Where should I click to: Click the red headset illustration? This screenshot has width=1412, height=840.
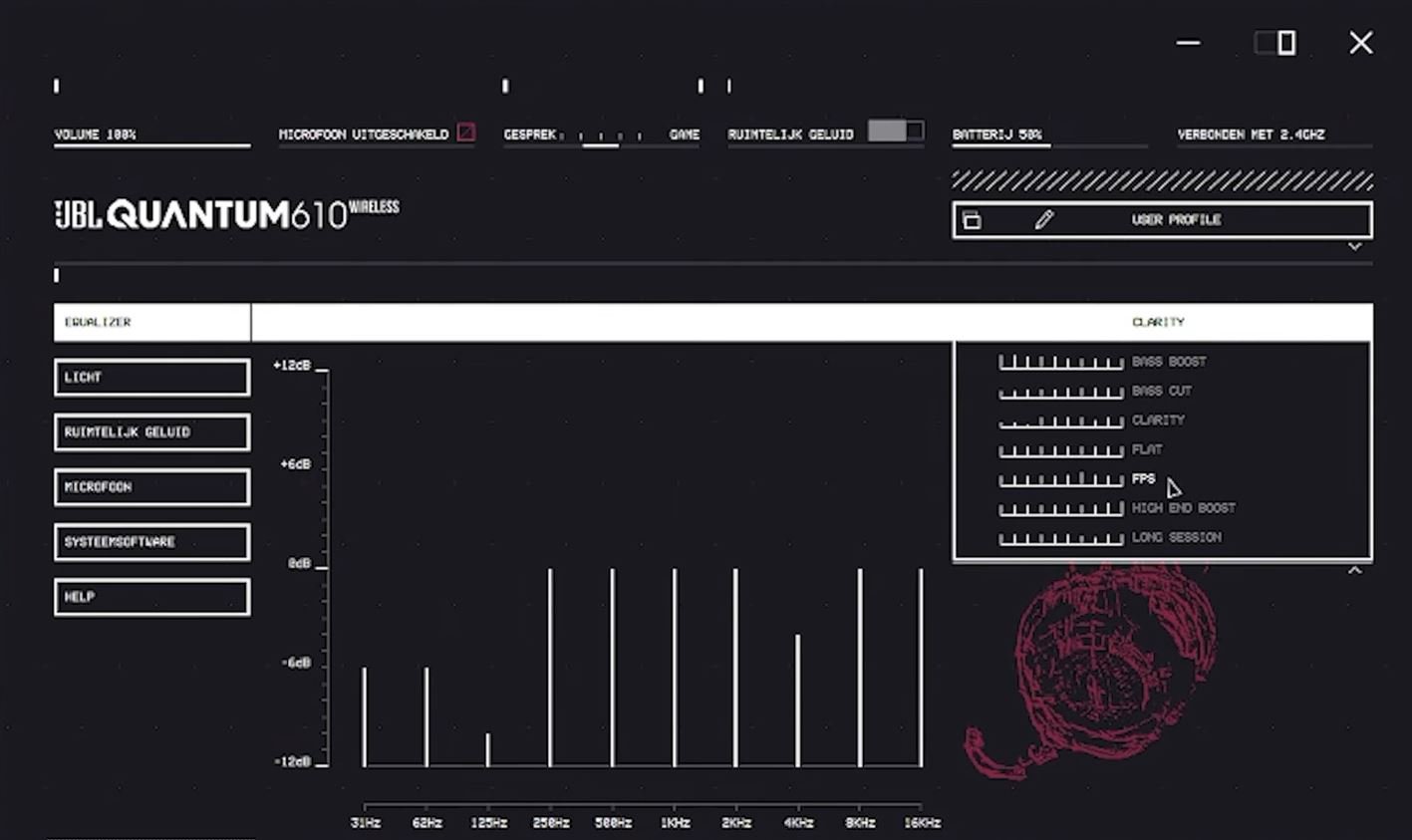pyautogui.click(x=1091, y=670)
